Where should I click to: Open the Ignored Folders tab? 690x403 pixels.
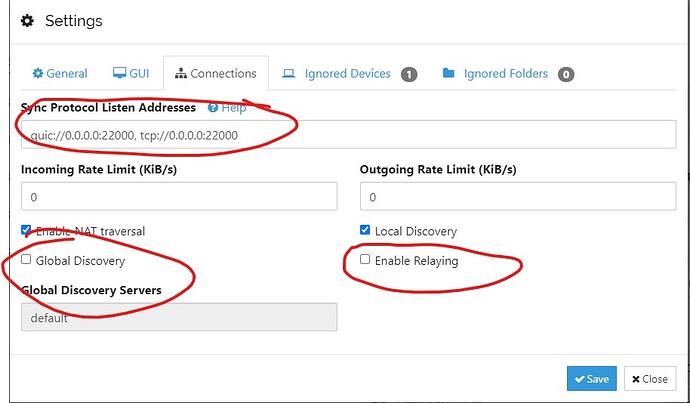[x=497, y=73]
